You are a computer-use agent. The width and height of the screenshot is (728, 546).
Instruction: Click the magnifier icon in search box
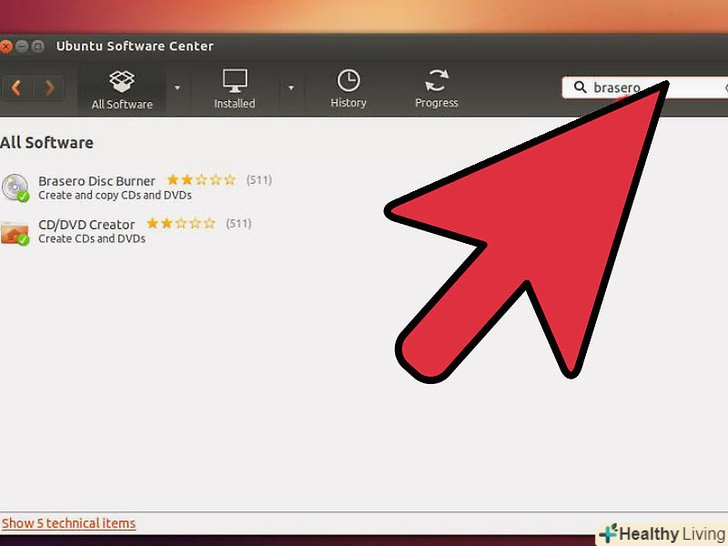[x=580, y=87]
